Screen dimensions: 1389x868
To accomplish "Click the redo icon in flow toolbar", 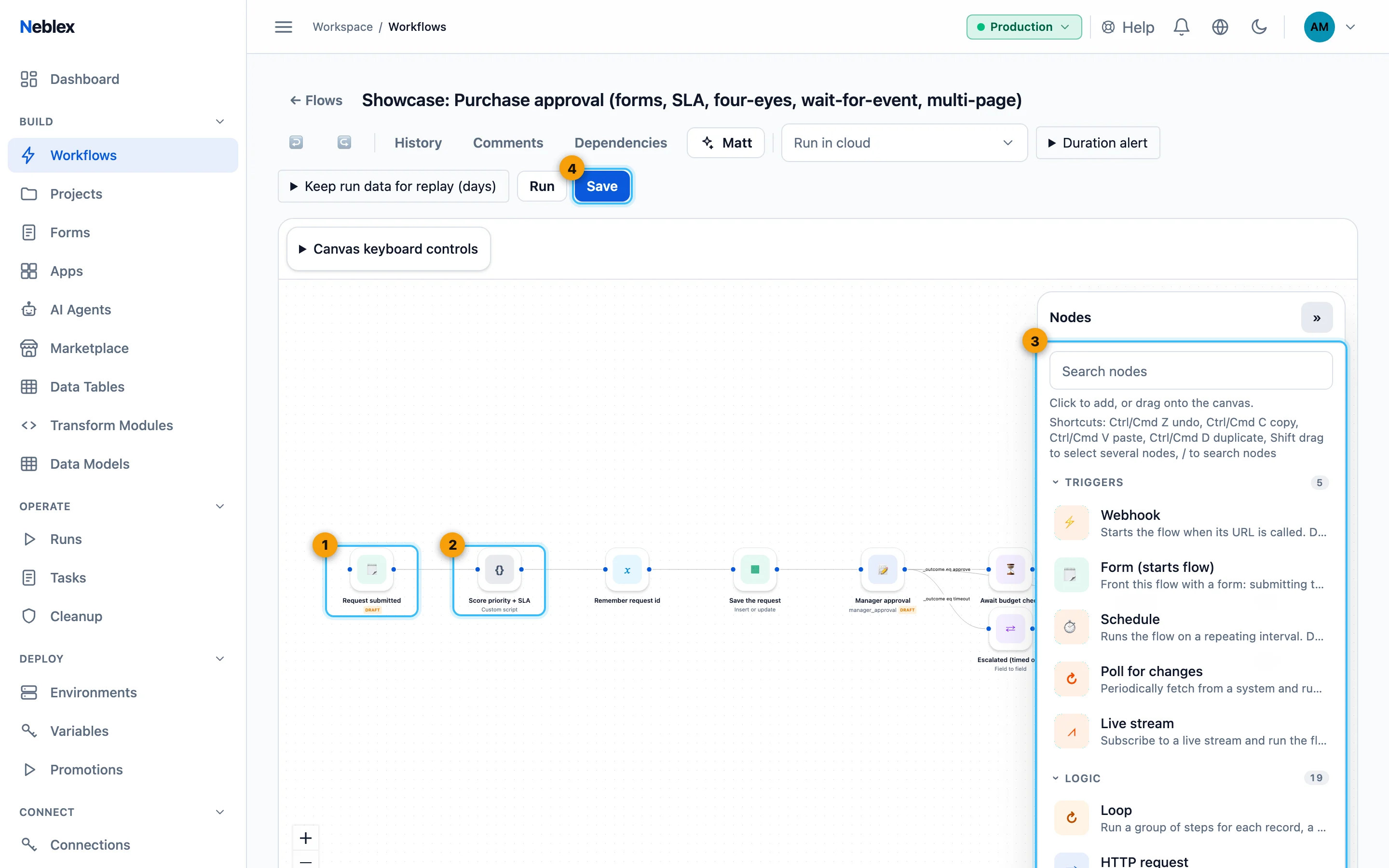I will pyautogui.click(x=344, y=142).
